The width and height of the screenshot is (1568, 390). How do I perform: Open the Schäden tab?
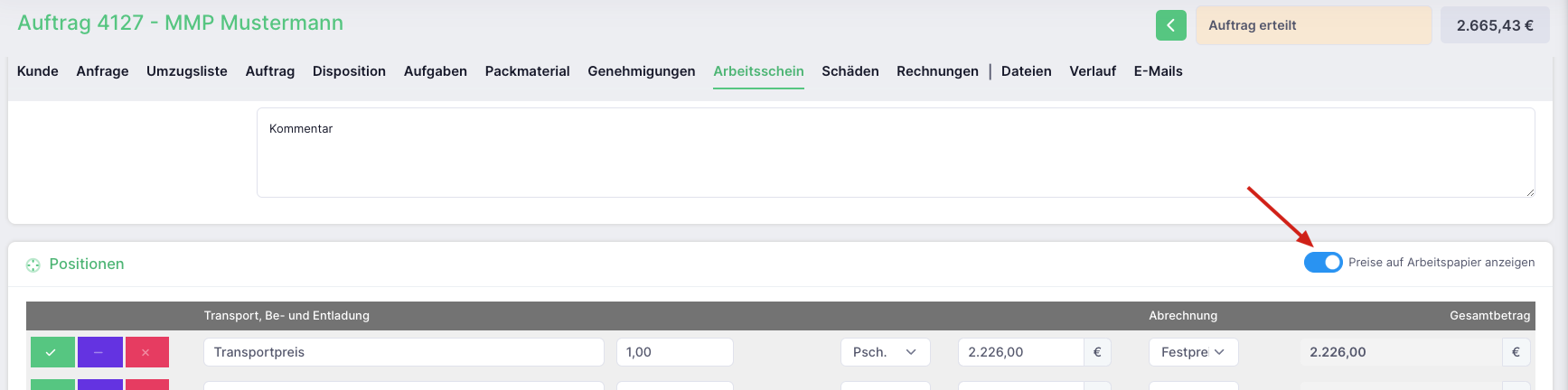click(x=850, y=71)
